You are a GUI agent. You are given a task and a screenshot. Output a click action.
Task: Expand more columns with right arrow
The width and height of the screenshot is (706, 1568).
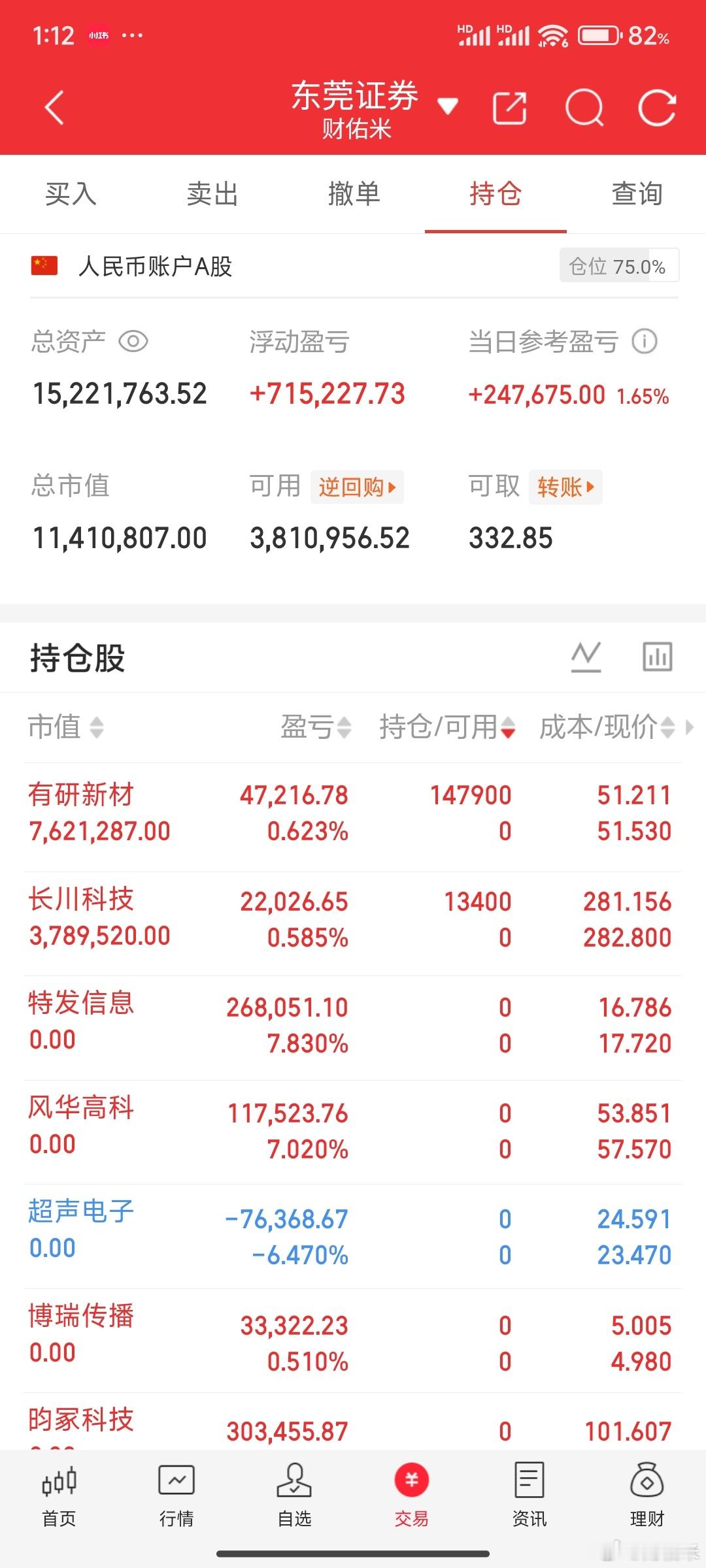tap(689, 727)
